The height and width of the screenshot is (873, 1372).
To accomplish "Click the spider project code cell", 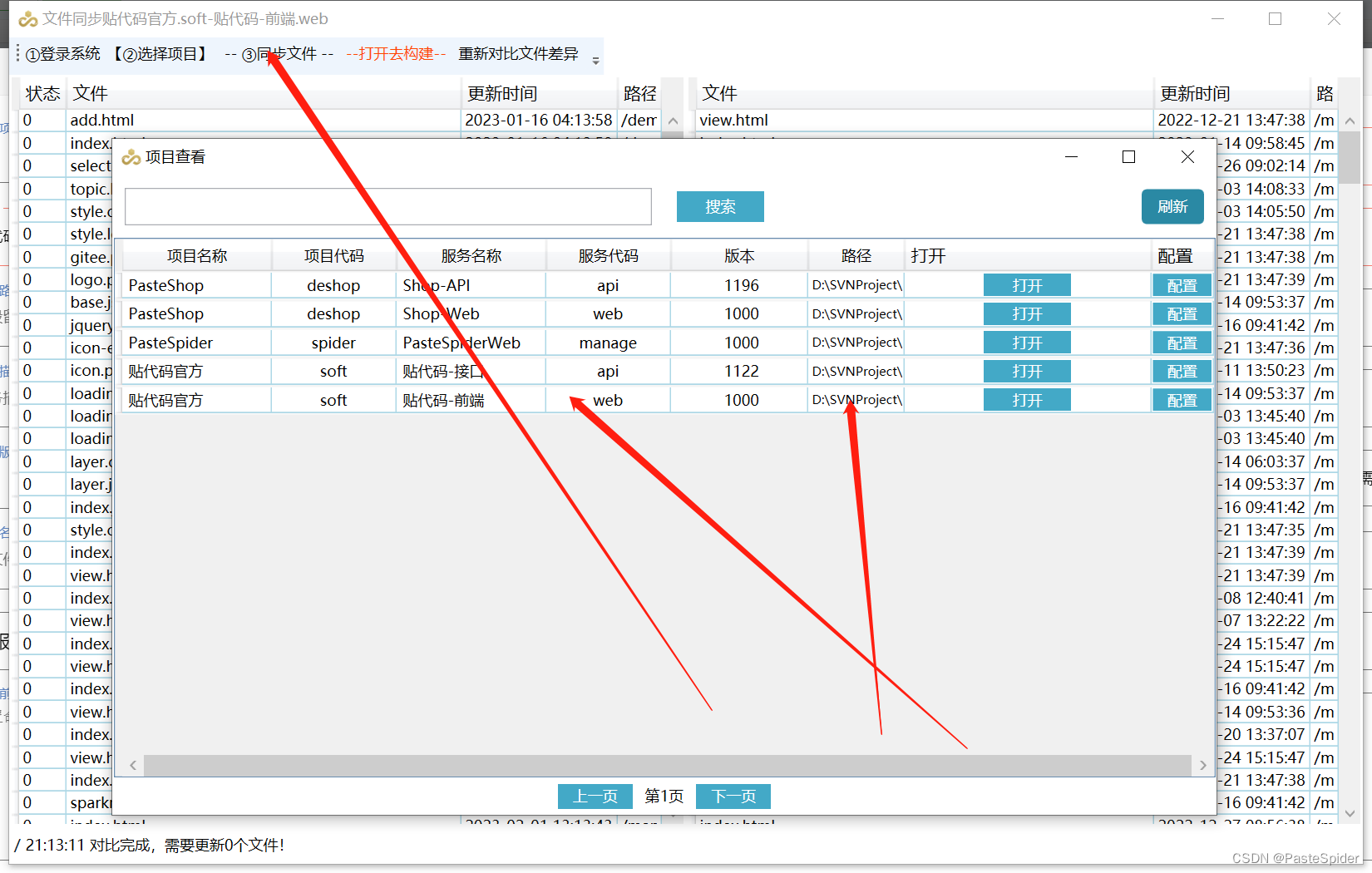I will pyautogui.click(x=333, y=343).
